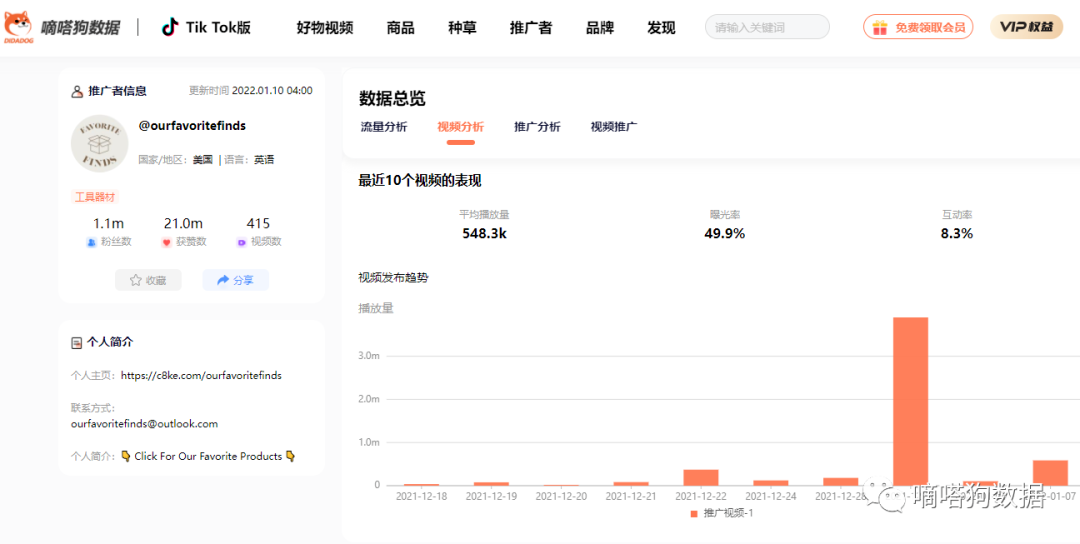1080x544 pixels.
Task: Click the followers (粉丝数) icon
Action: coord(91,242)
